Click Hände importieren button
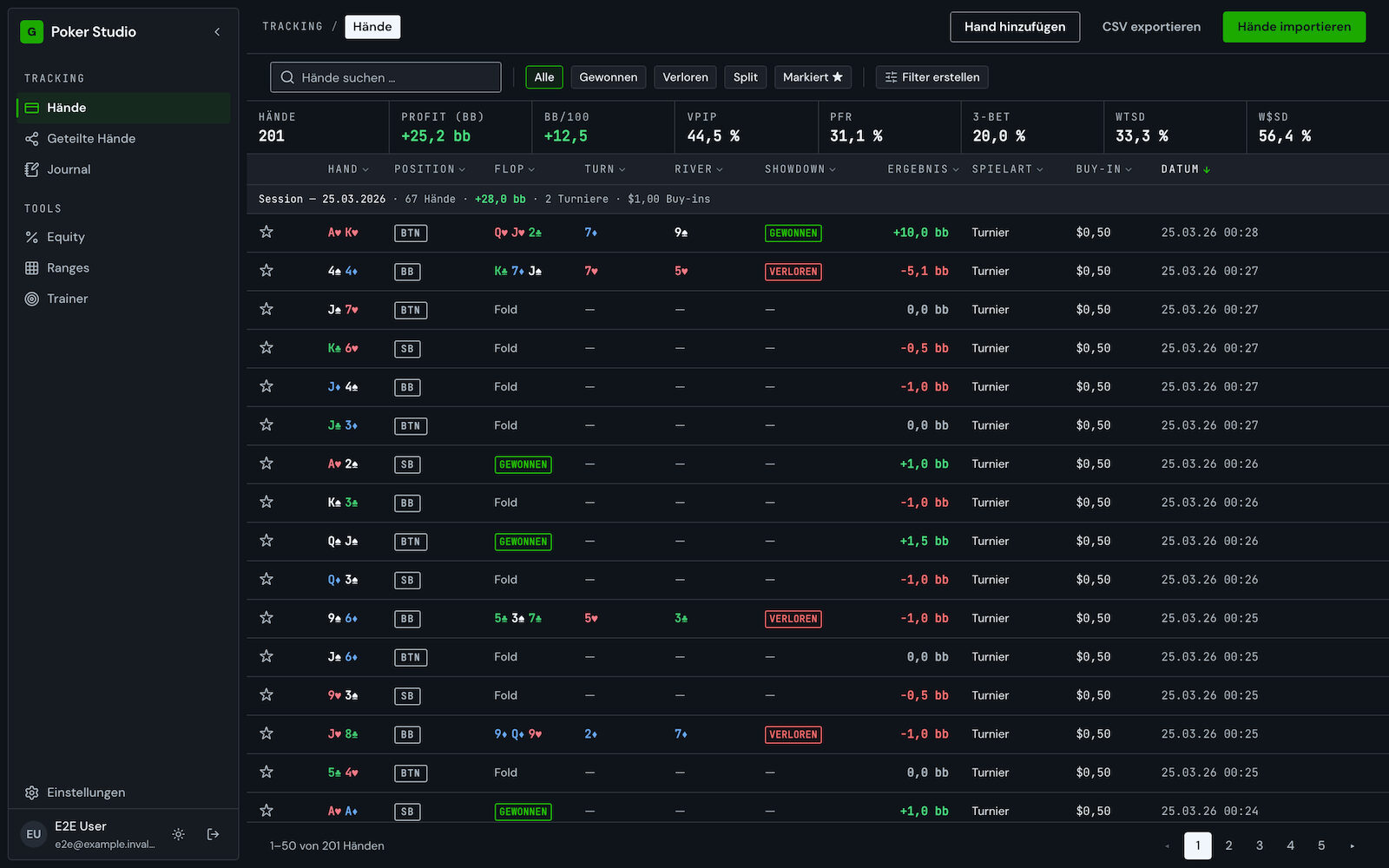Viewport: 1389px width, 868px height. point(1294,27)
